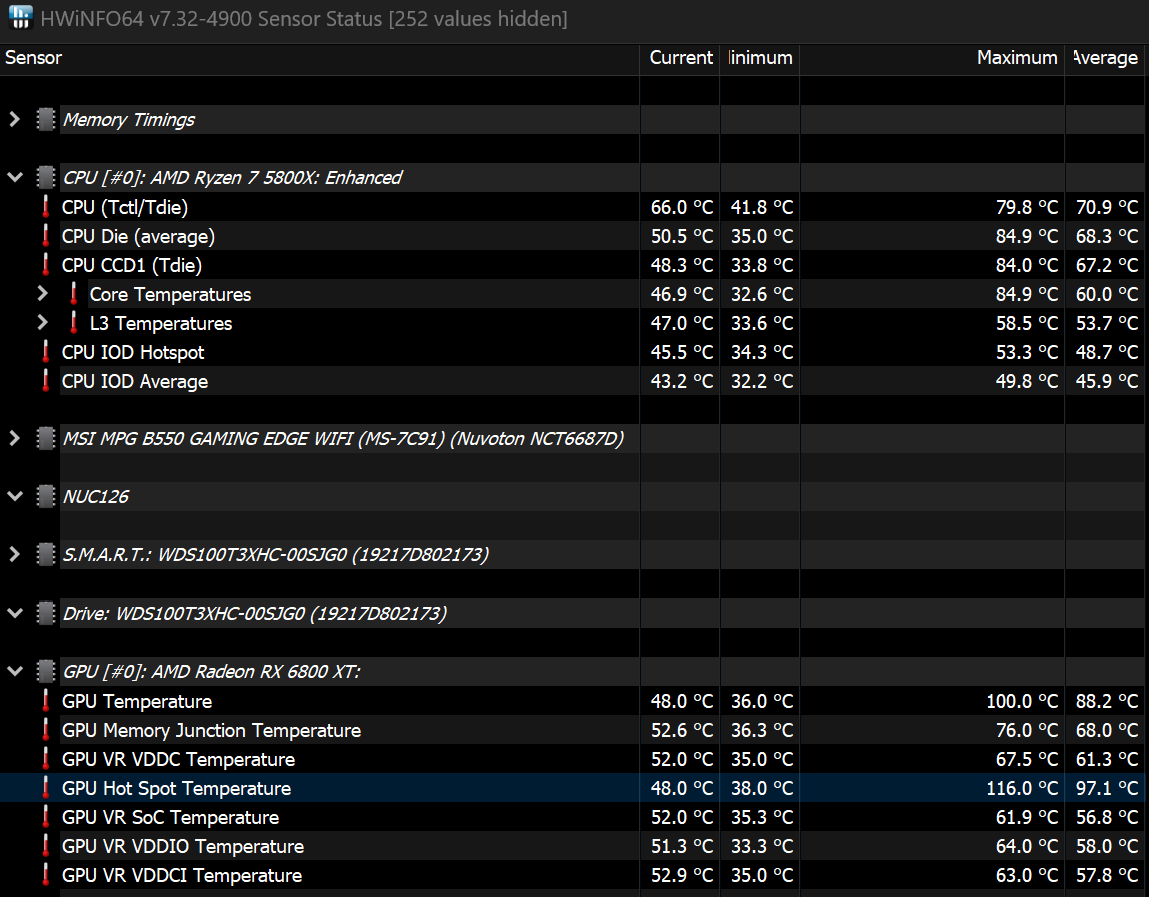Select the GPU VR VDDIO Temperature row

[574, 846]
